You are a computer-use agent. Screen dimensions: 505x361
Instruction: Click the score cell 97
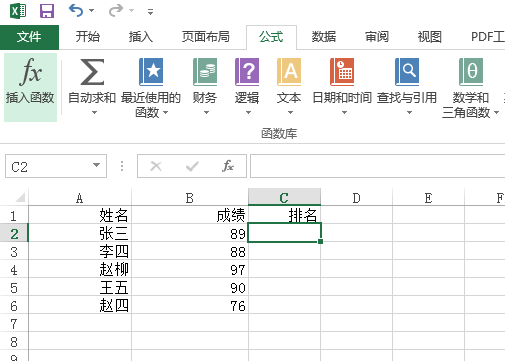190,269
